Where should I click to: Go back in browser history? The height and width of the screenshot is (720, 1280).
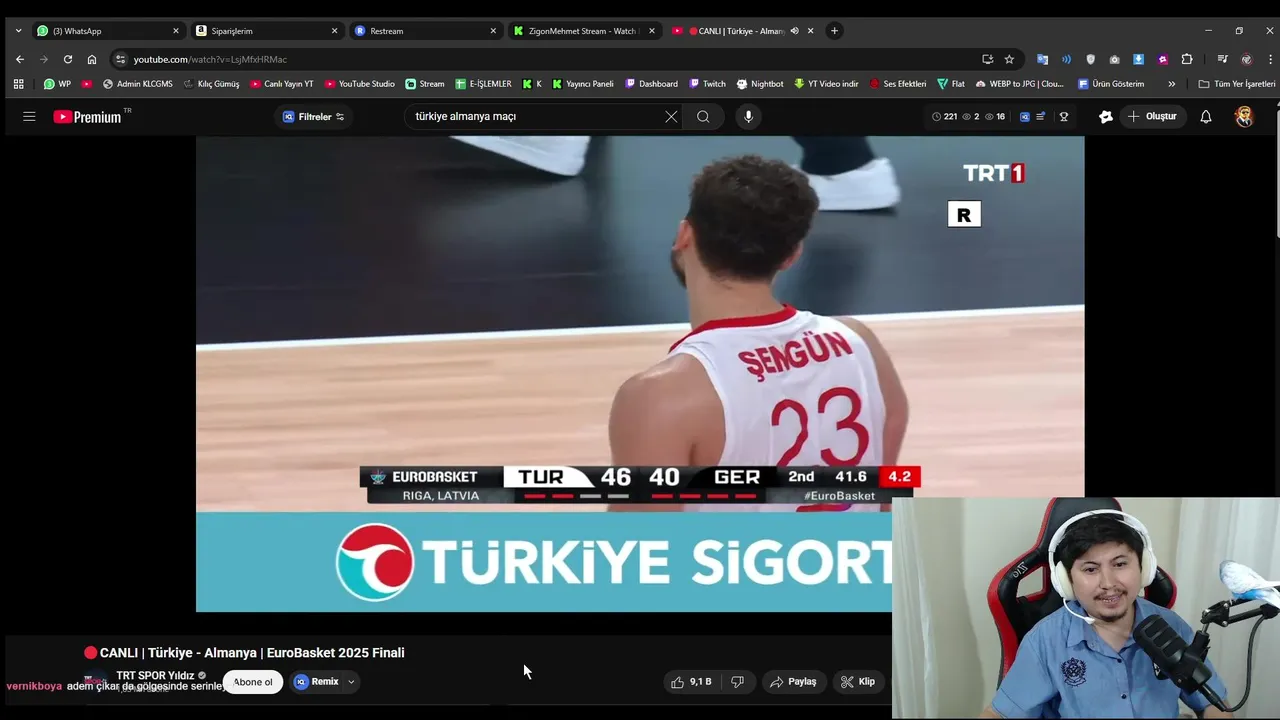pos(19,59)
